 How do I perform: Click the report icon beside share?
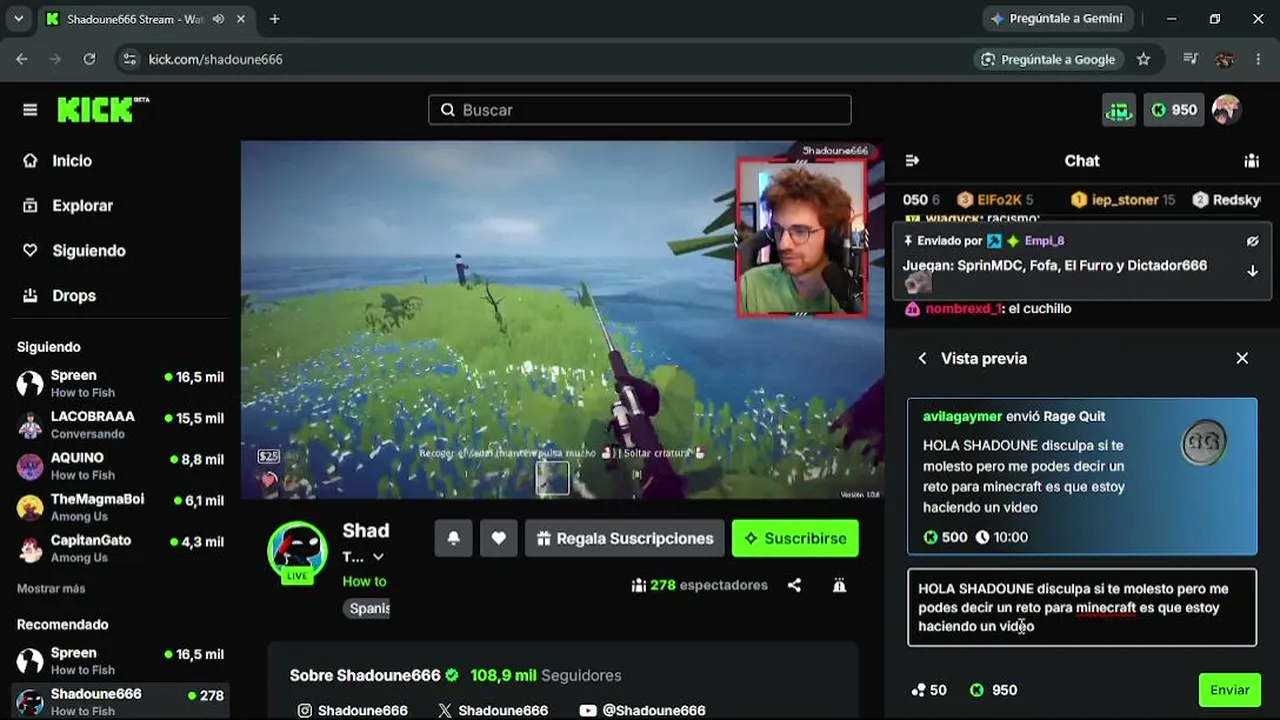[x=839, y=585]
